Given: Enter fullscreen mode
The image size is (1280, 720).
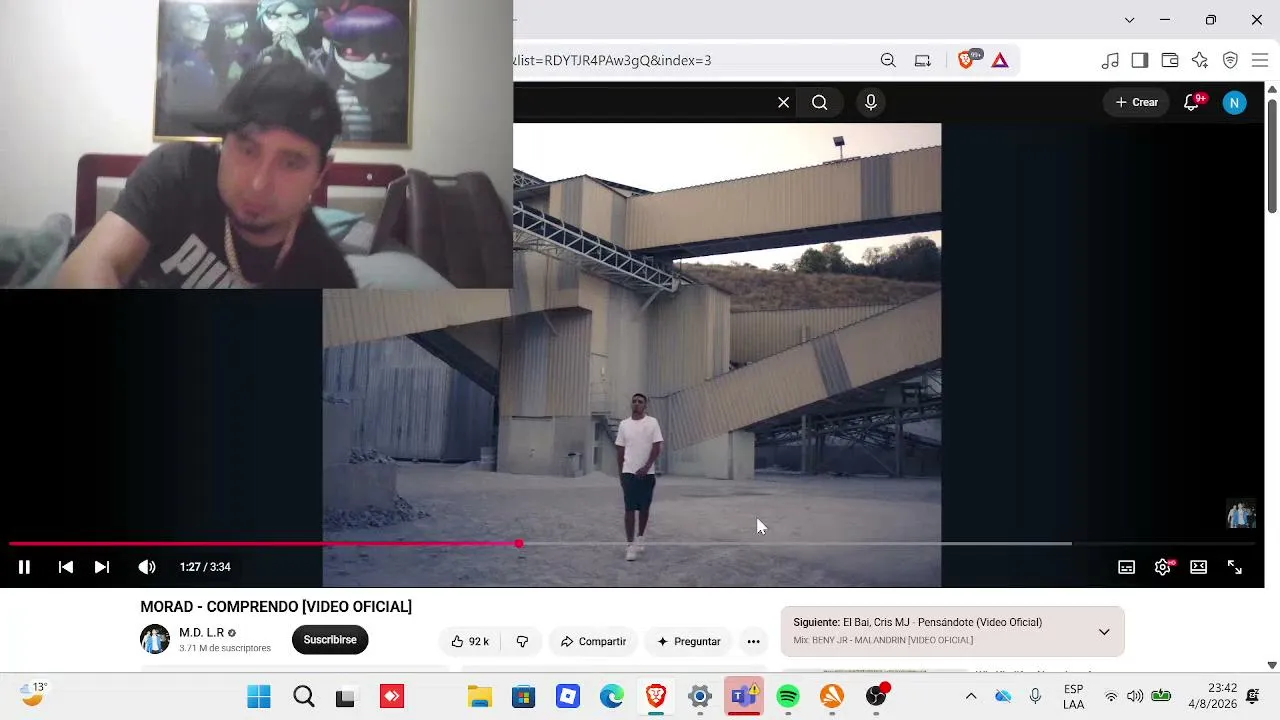Looking at the screenshot, I should point(1235,567).
